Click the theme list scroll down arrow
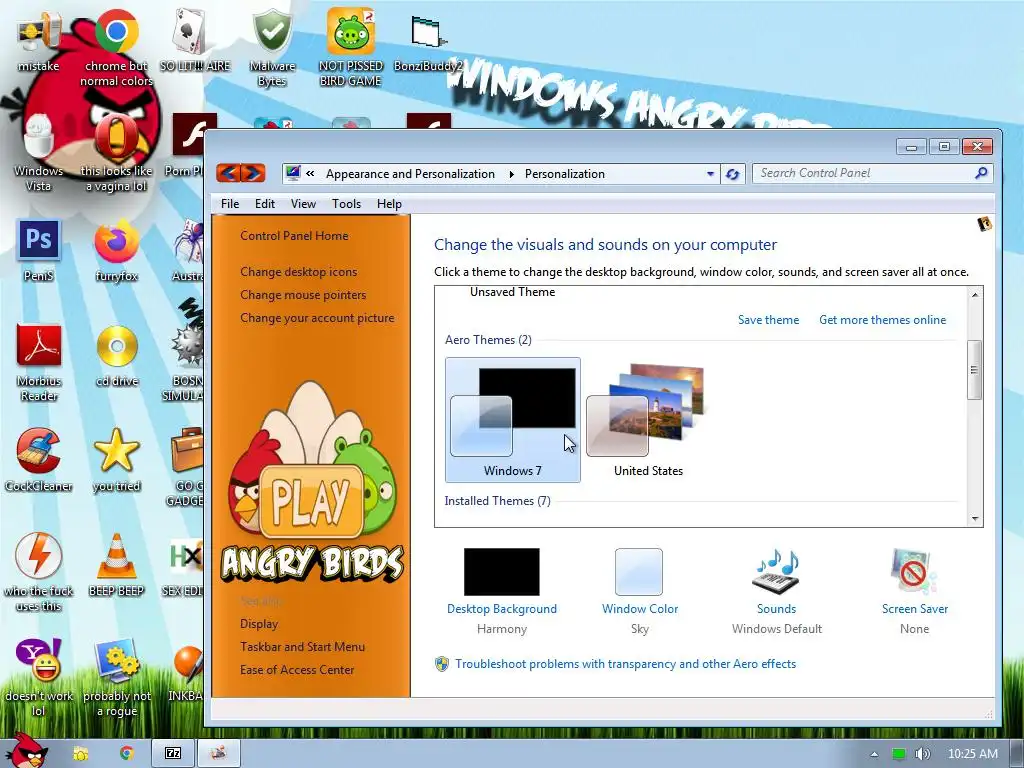The height and width of the screenshot is (768, 1024). (x=975, y=519)
